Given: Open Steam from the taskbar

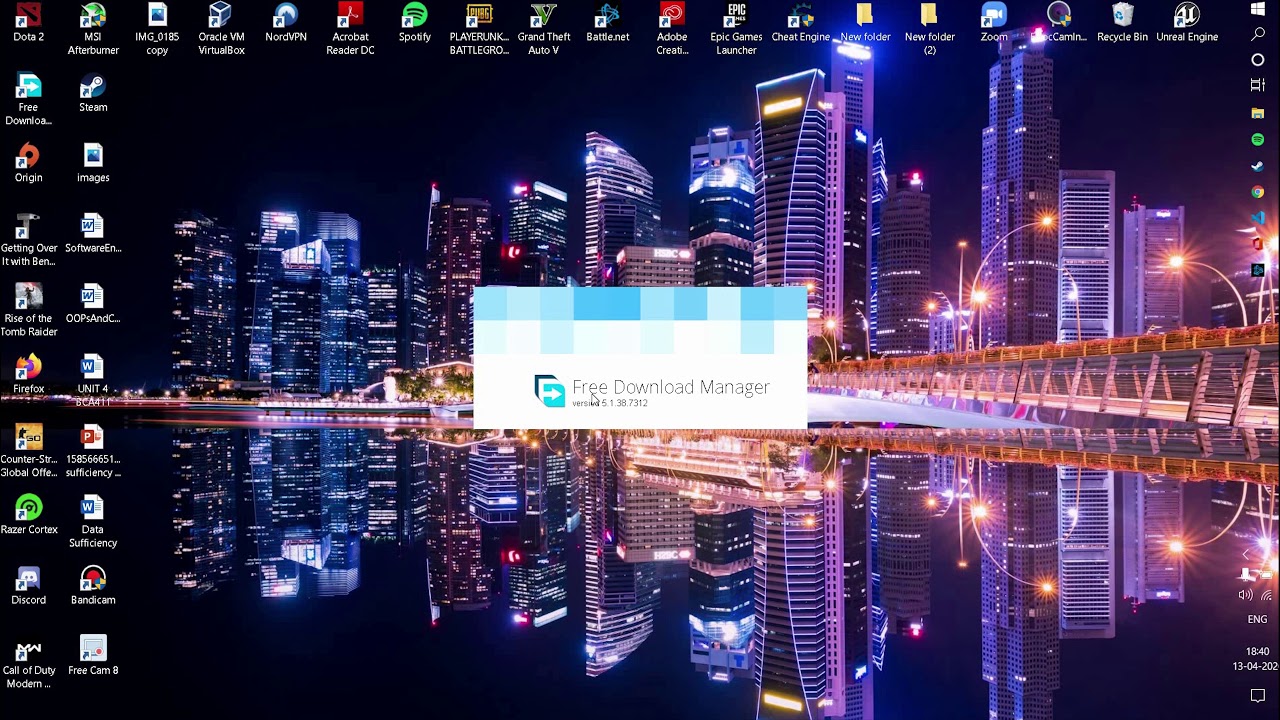Looking at the screenshot, I should pyautogui.click(x=1258, y=166).
